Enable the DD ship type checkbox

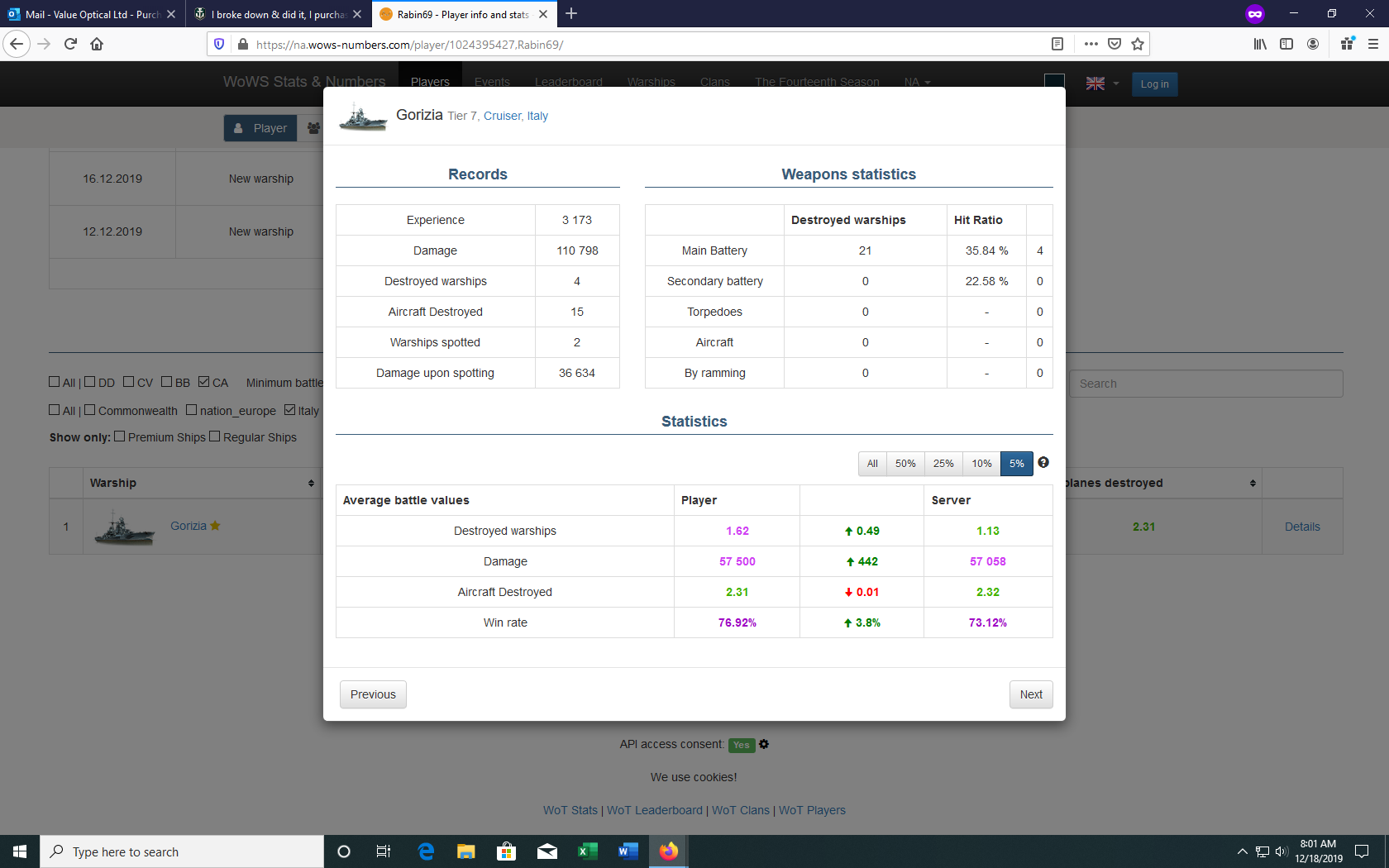coord(90,382)
